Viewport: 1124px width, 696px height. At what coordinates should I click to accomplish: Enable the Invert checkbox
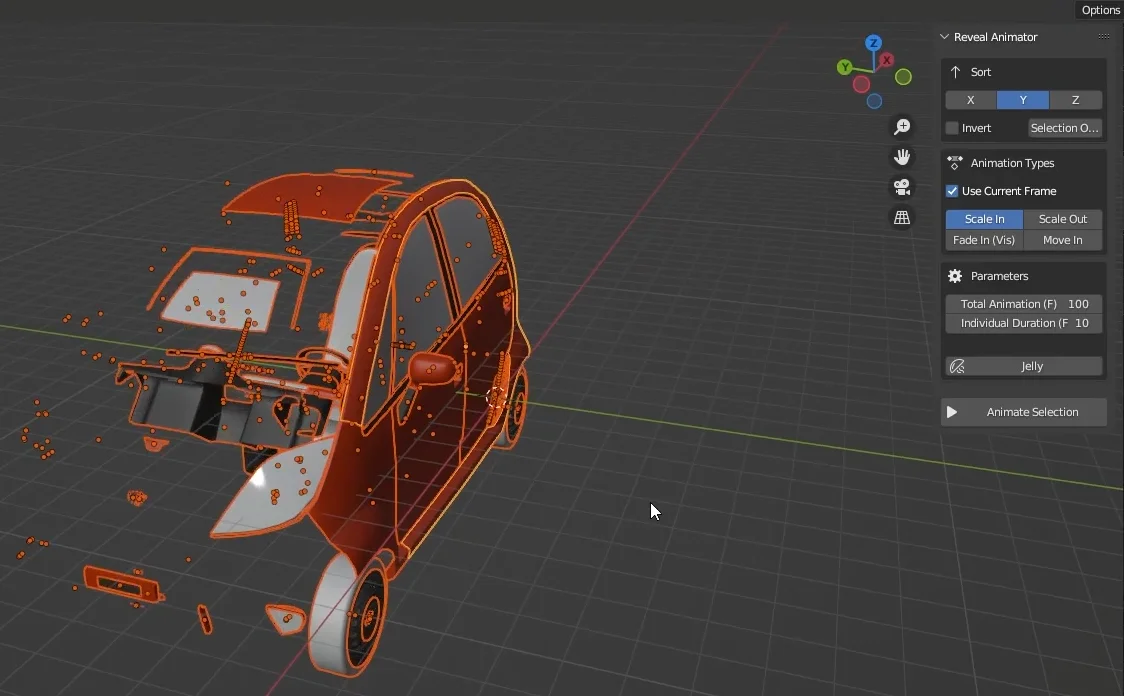(x=950, y=127)
